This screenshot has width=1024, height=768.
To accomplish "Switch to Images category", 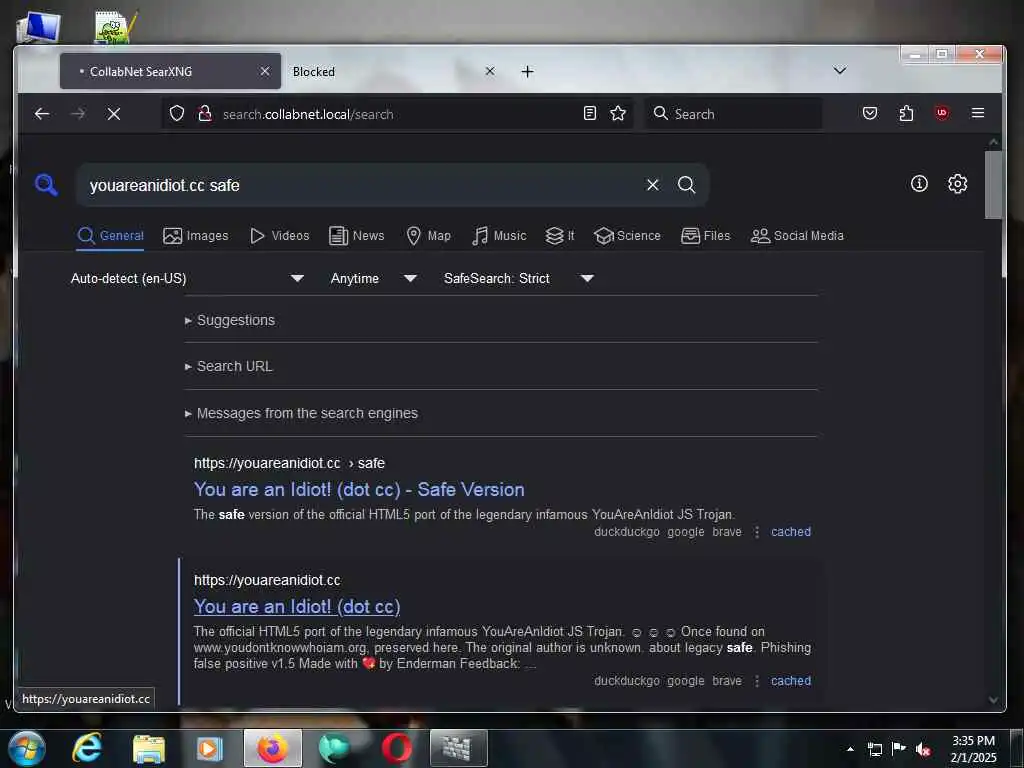I will pos(195,236).
